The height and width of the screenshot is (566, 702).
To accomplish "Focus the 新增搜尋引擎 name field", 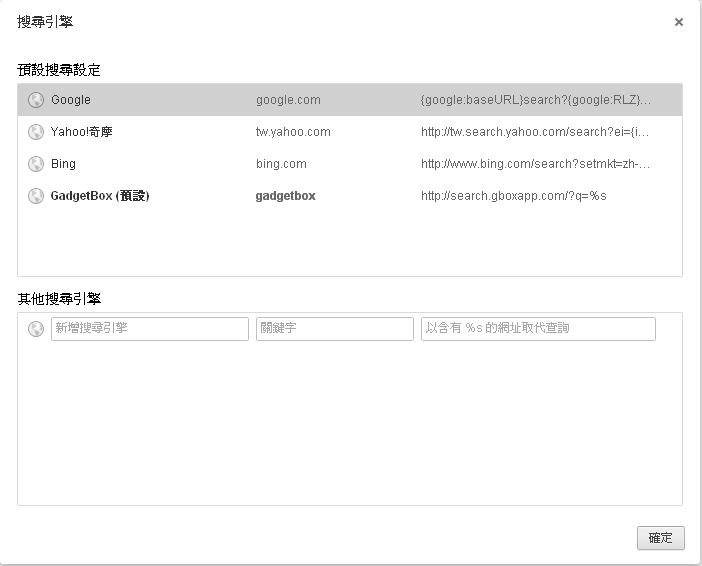I will 150,329.
